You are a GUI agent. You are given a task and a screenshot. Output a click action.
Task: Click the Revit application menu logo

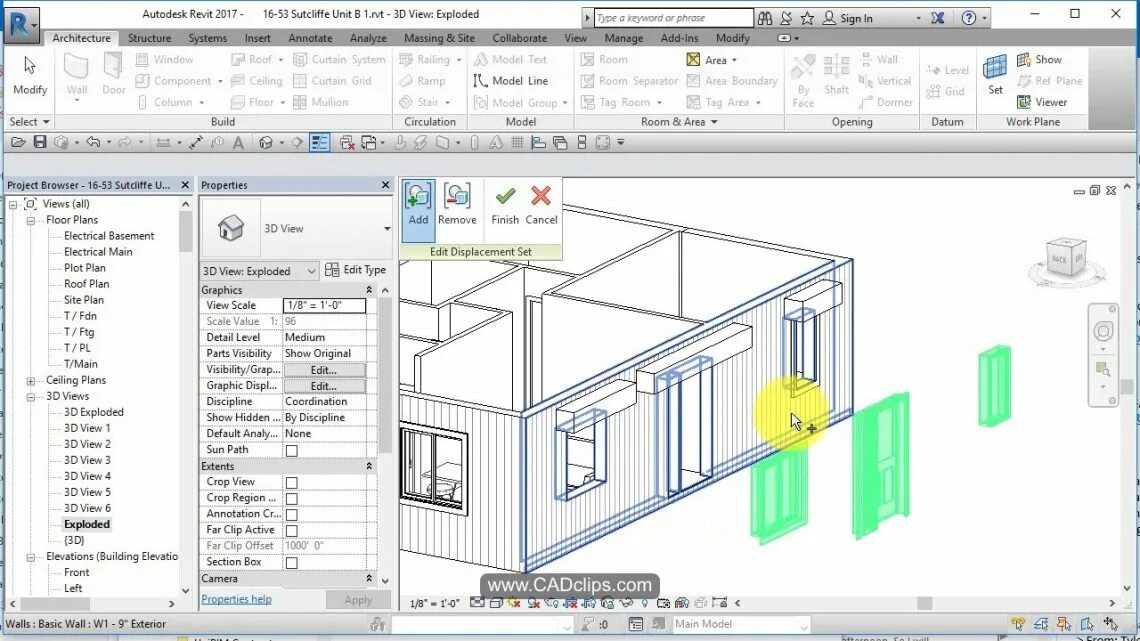[21, 23]
